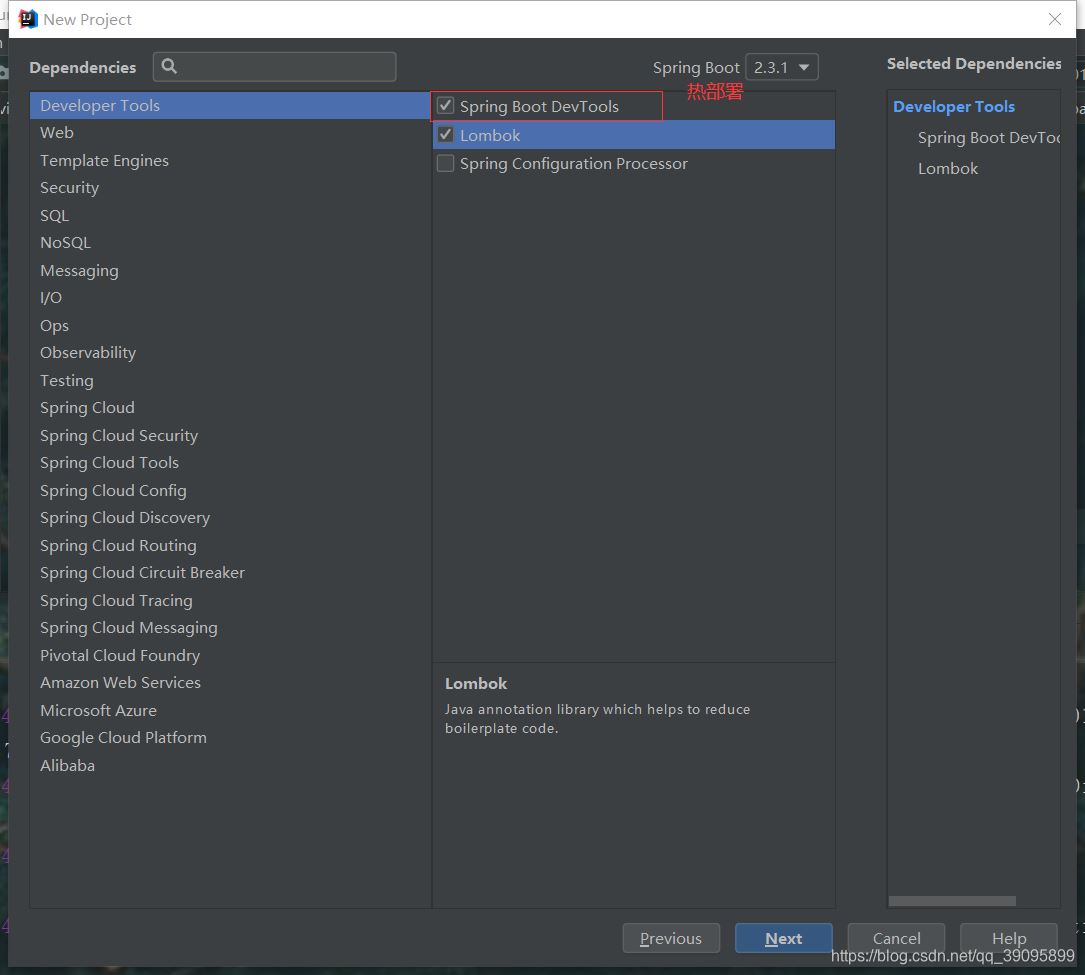Choose Spring Cloud Circuit Breaker category
The height and width of the screenshot is (975, 1085).
(x=230, y=573)
